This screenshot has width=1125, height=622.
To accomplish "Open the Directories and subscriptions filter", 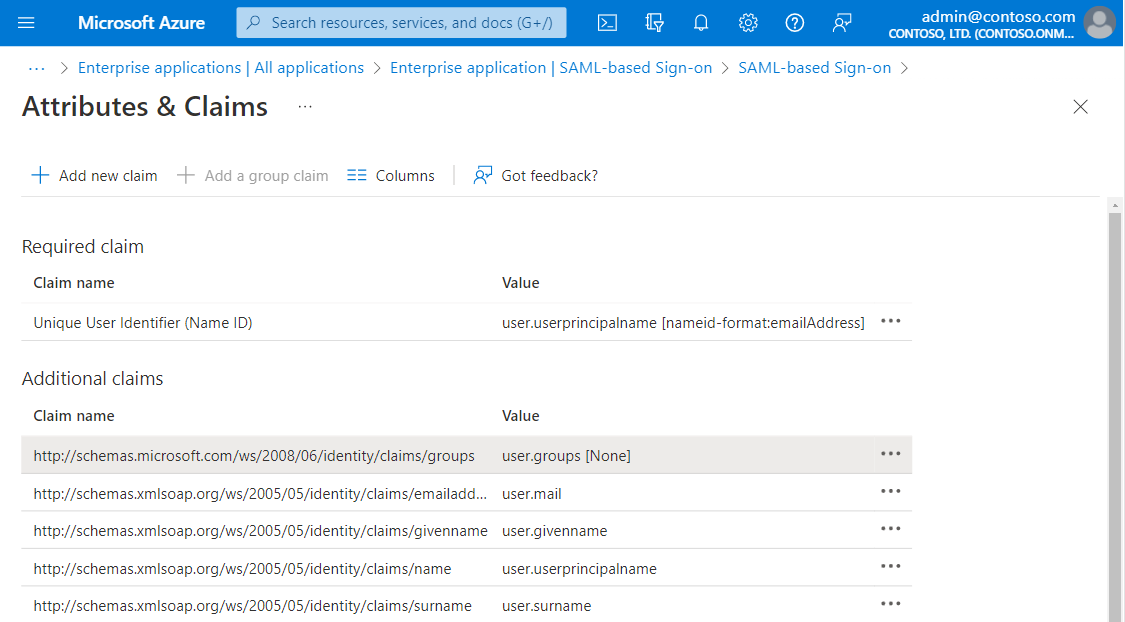I will pos(654,22).
